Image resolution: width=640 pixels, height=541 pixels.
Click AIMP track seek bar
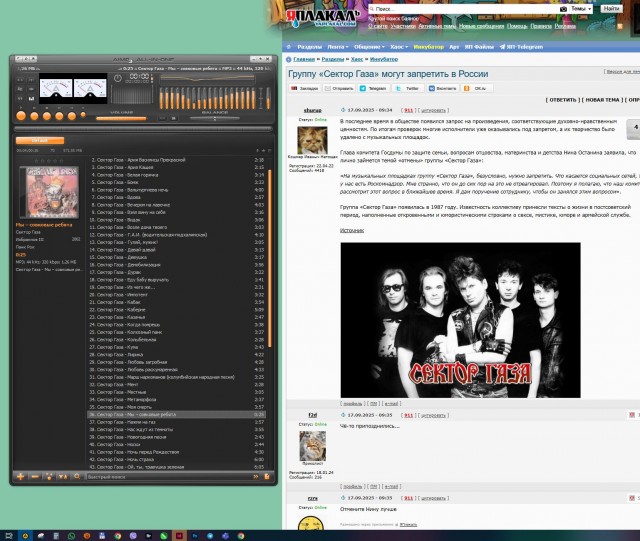pyautogui.click(x=143, y=129)
